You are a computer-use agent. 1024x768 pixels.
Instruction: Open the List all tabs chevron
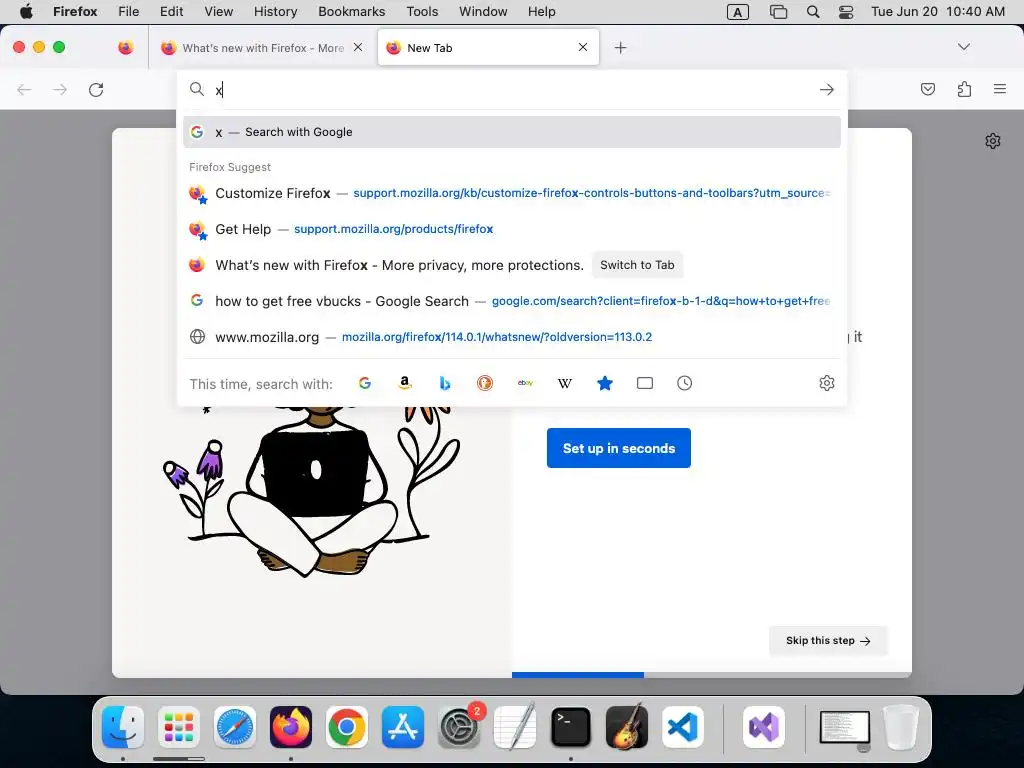click(x=964, y=47)
